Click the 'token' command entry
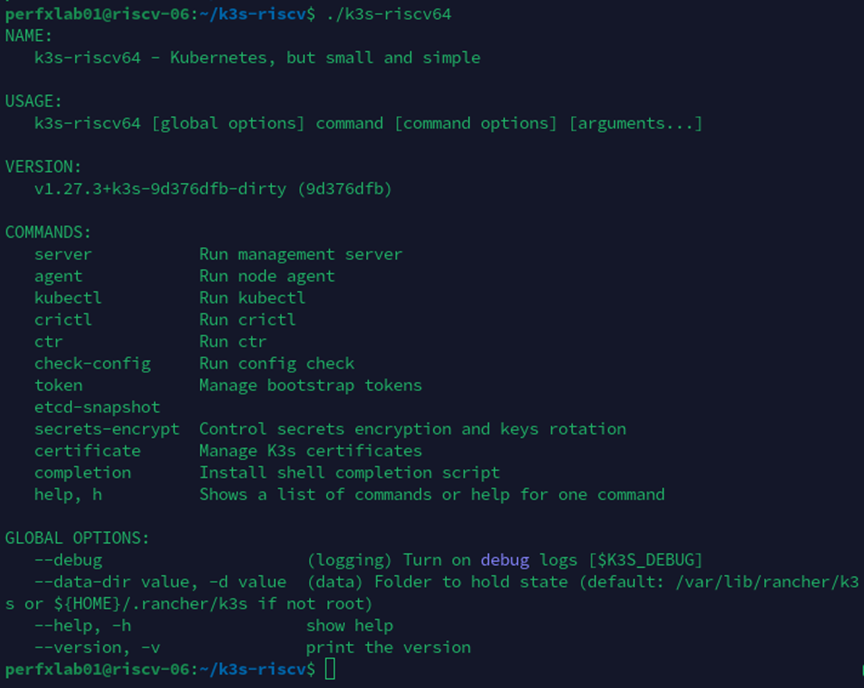Screen dimensions: 864x688 tap(58, 385)
